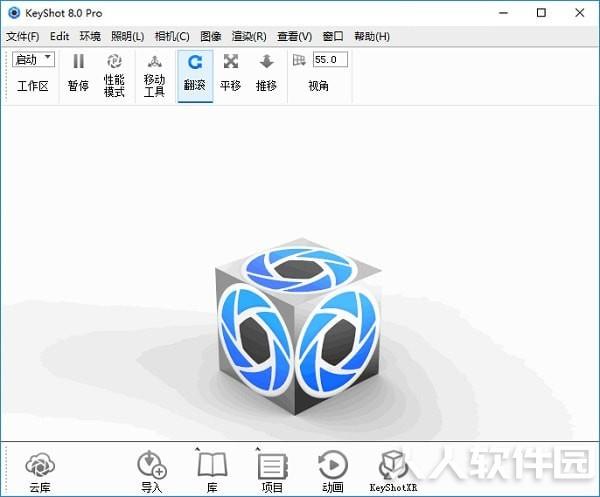Open the 环境 environment menu
Viewport: 600px width, 497px height.
coord(90,36)
